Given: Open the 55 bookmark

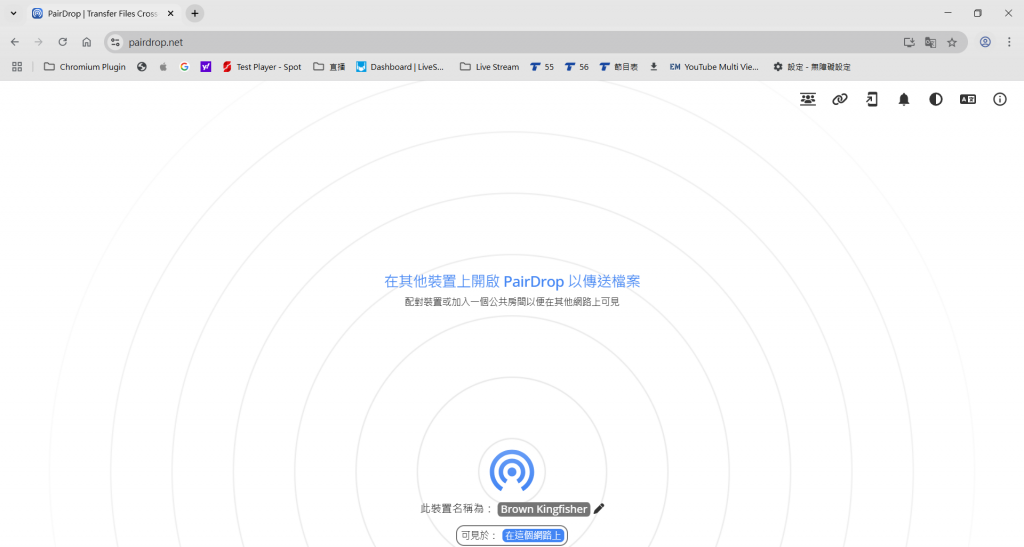Looking at the screenshot, I should 542,67.
